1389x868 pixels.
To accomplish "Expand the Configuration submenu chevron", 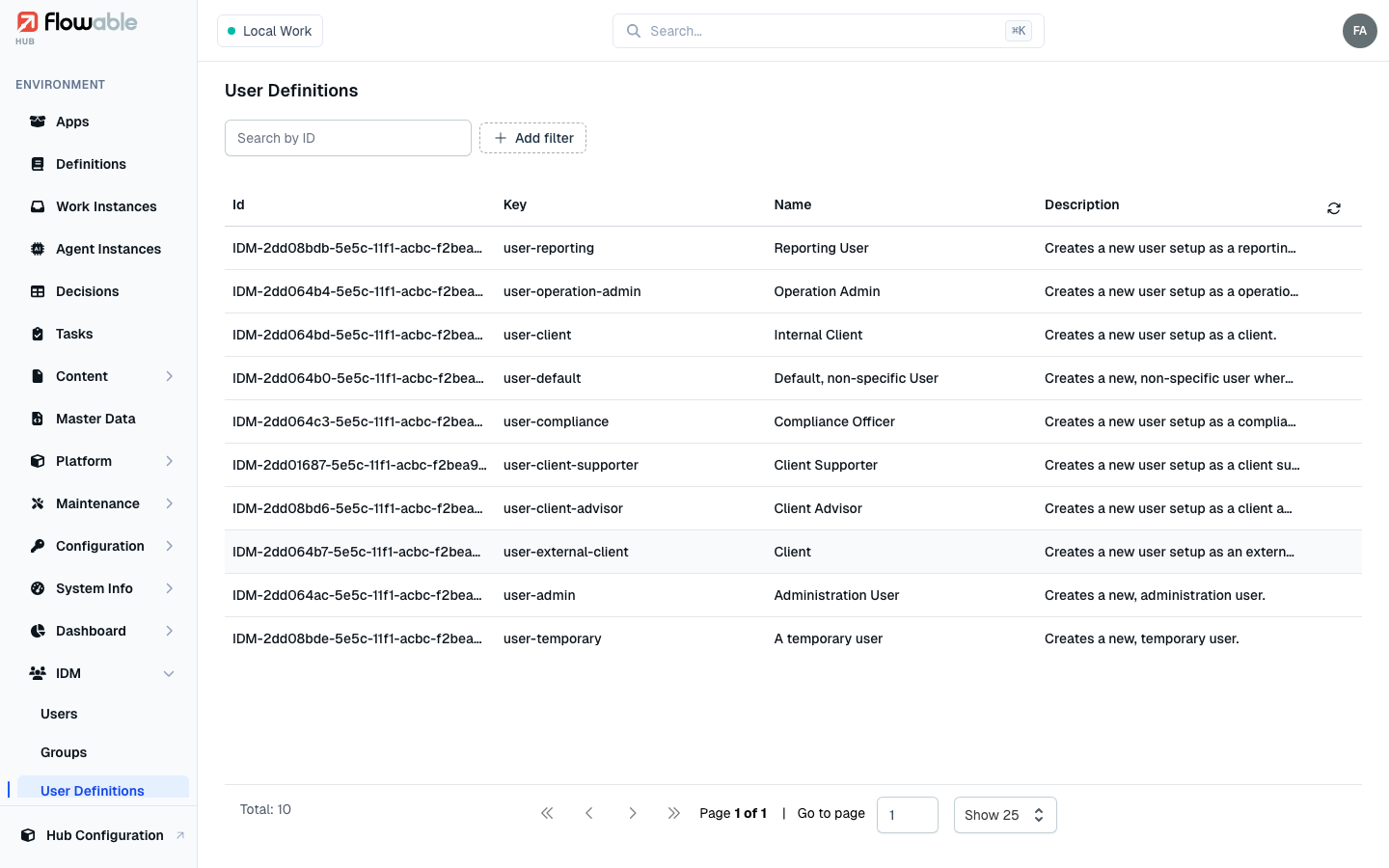I will (x=169, y=546).
